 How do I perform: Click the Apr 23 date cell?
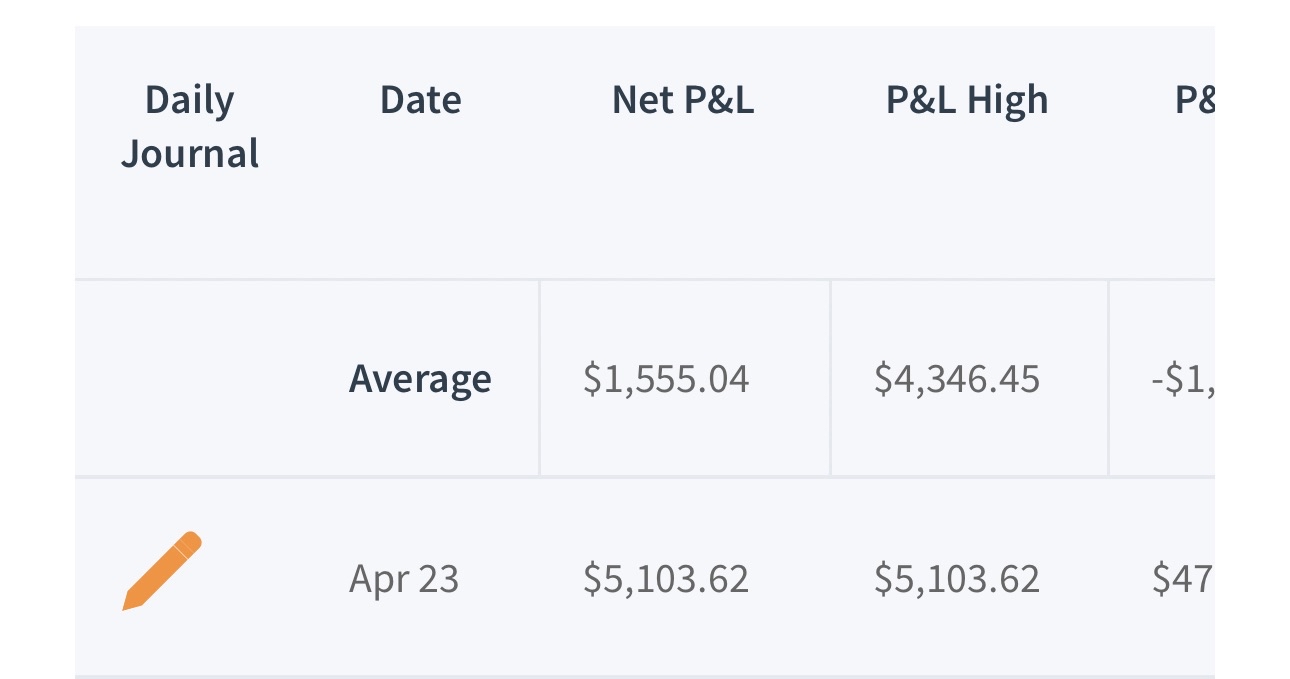(406, 577)
